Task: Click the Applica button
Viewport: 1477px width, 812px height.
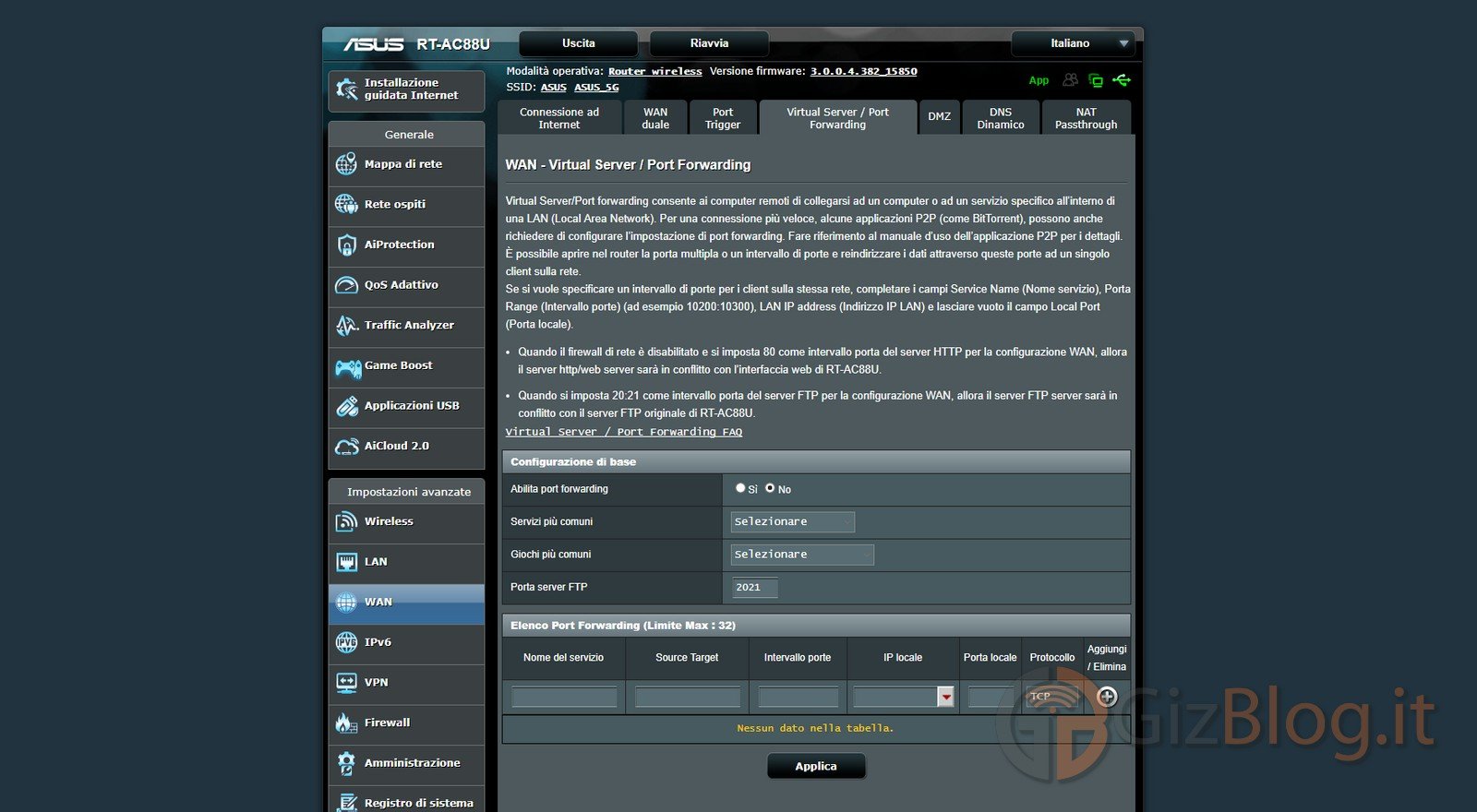Action: click(816, 767)
